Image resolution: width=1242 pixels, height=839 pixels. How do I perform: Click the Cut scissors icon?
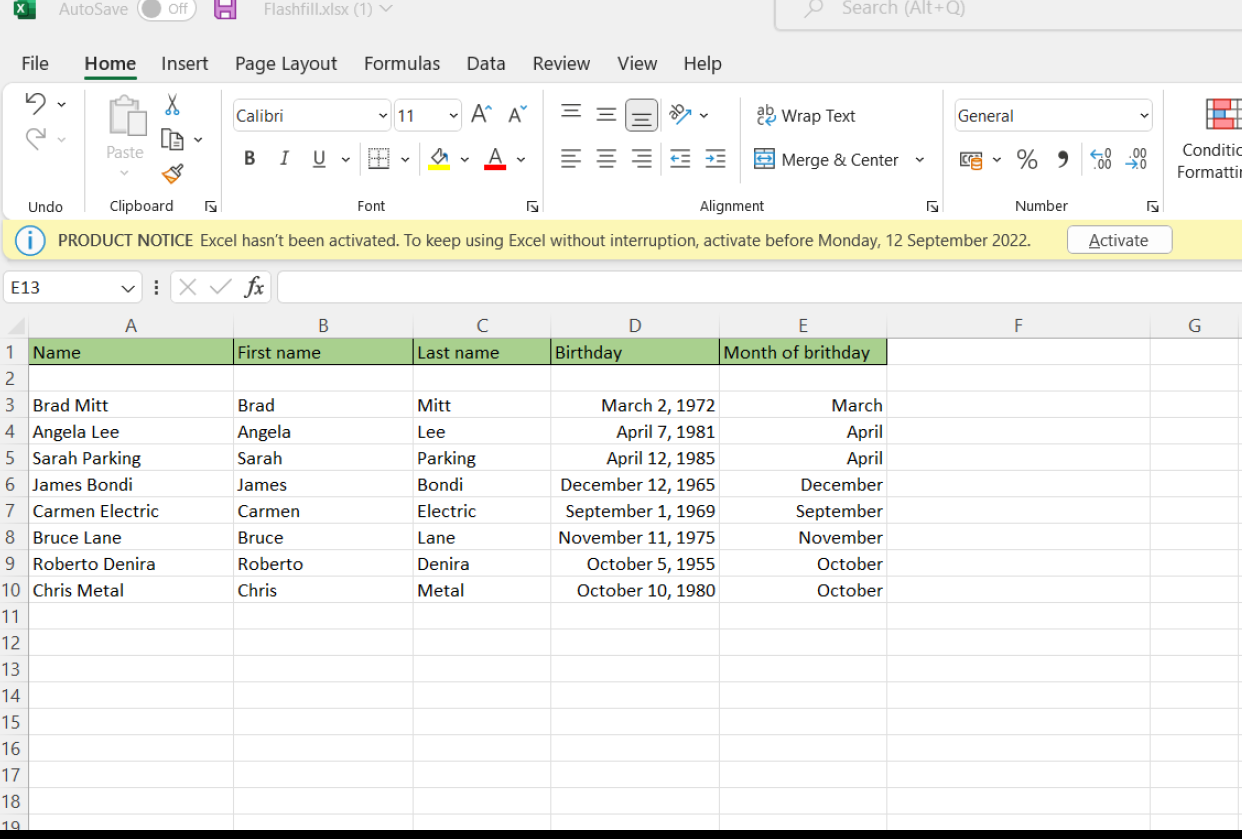(172, 105)
